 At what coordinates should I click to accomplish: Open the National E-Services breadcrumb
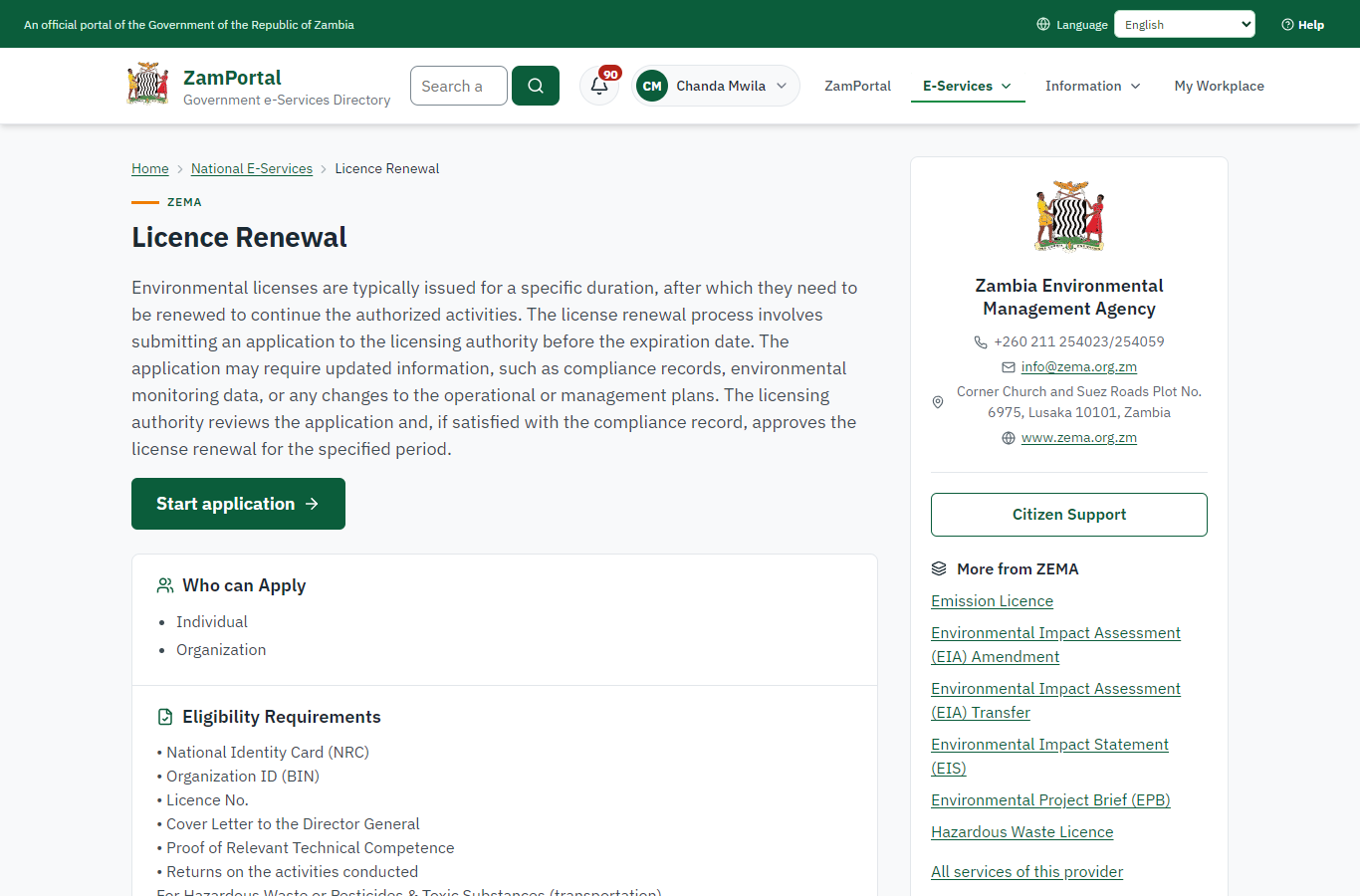(x=252, y=169)
